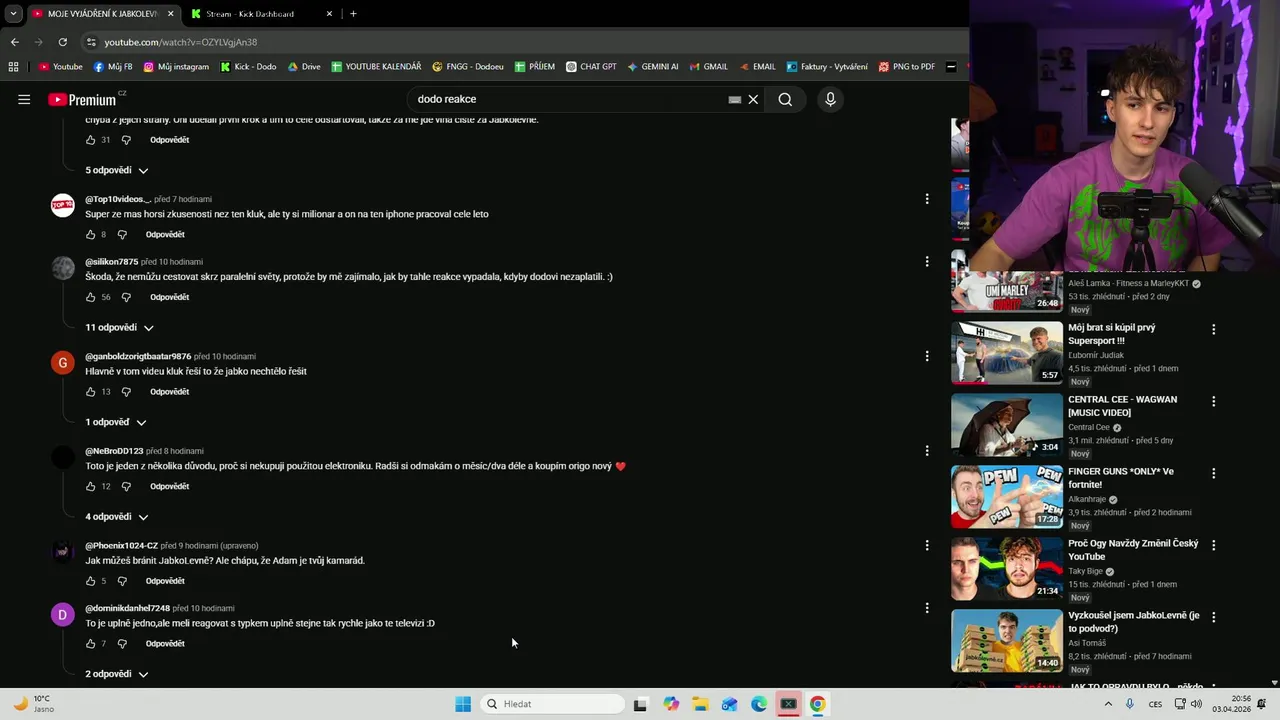This screenshot has height=720, width=1280.
Task: Open the CHAT GPT bookmark
Action: click(591, 67)
